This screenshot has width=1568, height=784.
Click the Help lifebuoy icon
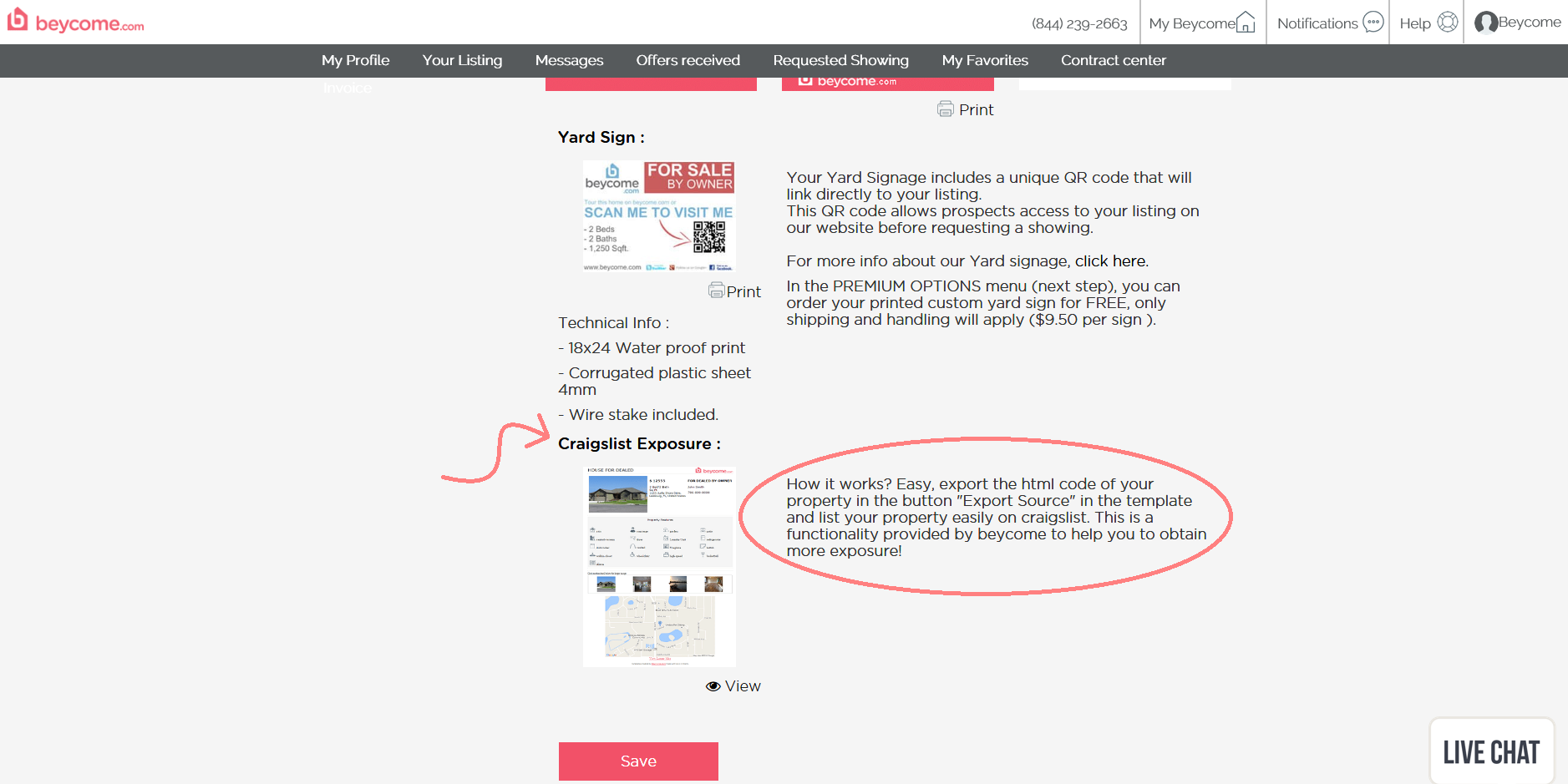1448,22
